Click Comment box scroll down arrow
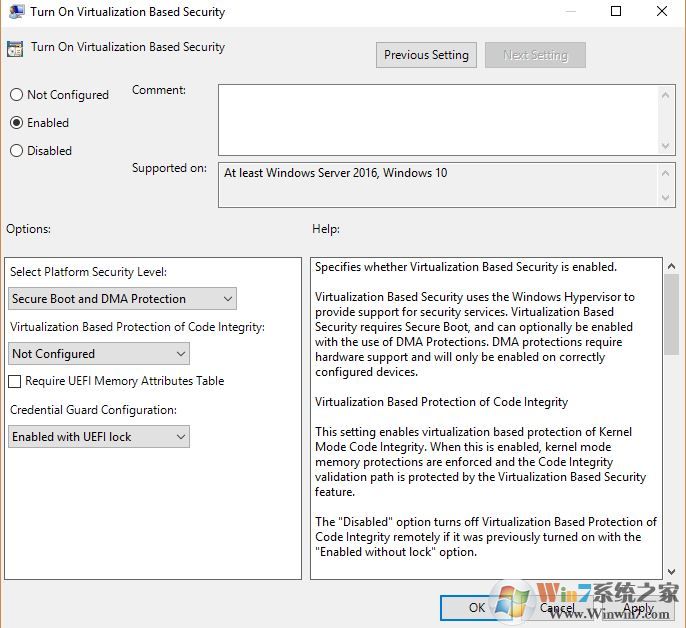The height and width of the screenshot is (628, 686). (x=665, y=146)
